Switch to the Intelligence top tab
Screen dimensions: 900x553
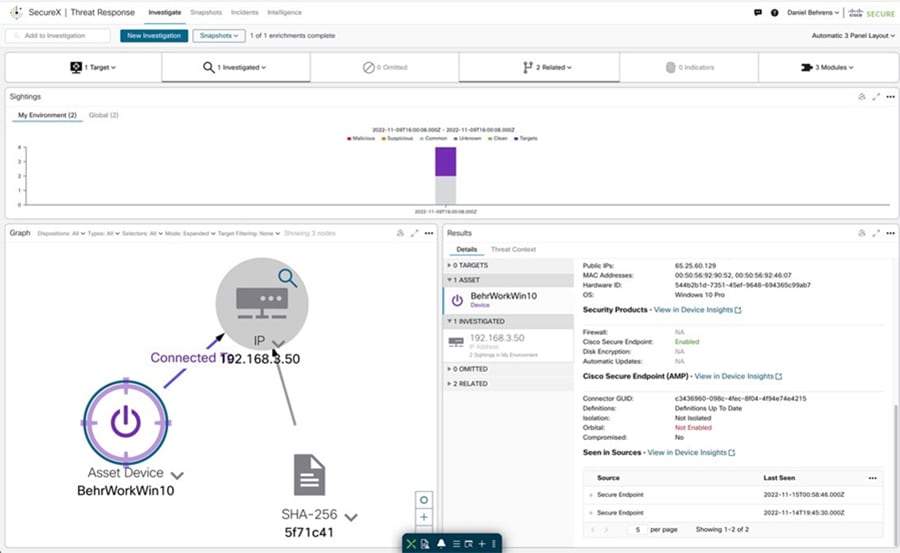tap(284, 12)
